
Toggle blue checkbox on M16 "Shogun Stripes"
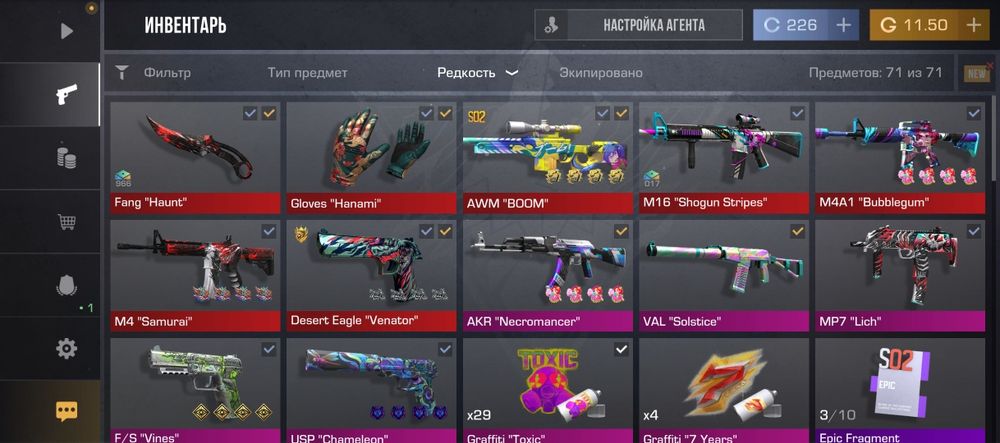(x=797, y=113)
